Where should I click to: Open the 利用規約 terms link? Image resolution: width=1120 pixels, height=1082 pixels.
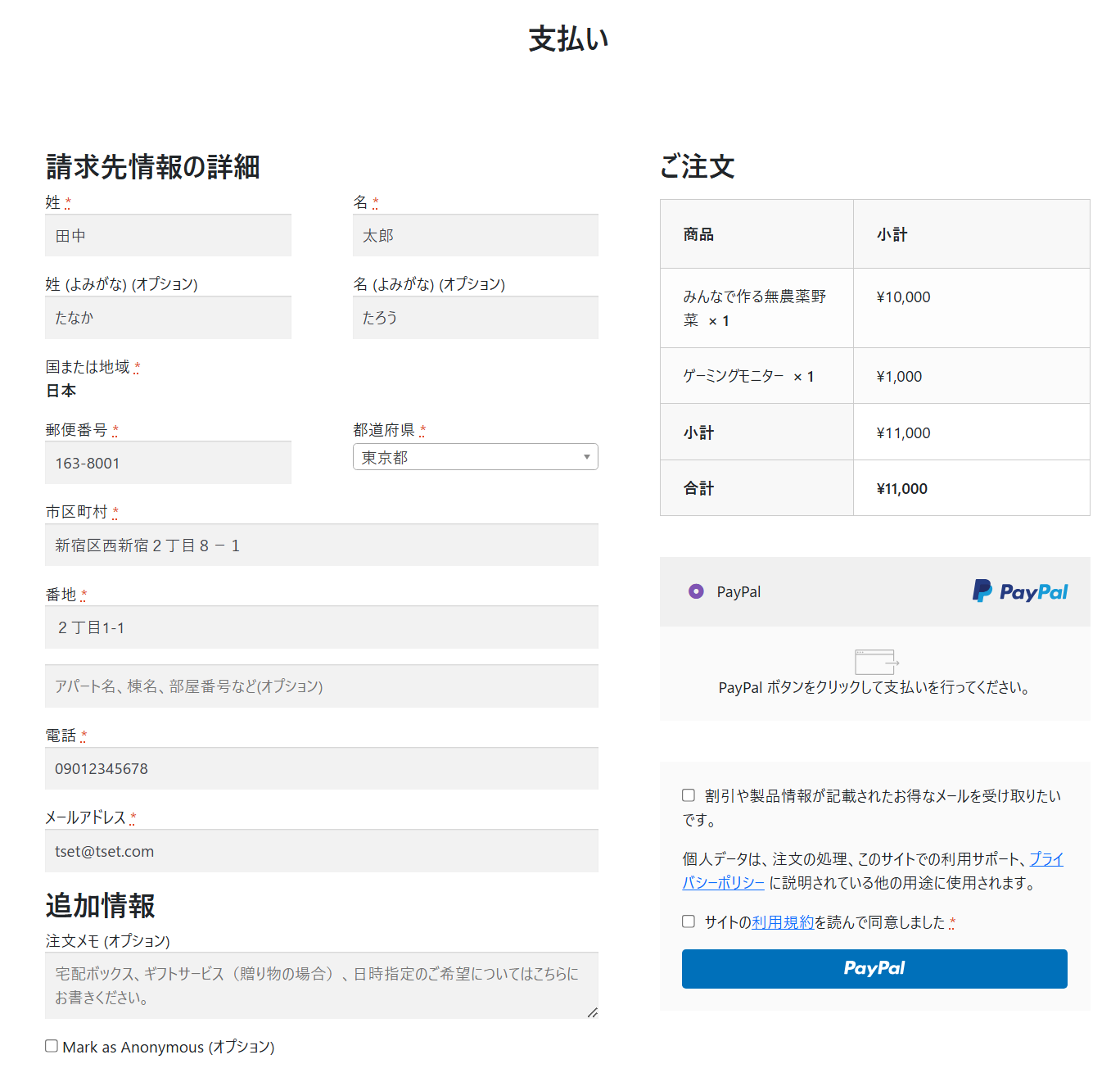tap(782, 922)
